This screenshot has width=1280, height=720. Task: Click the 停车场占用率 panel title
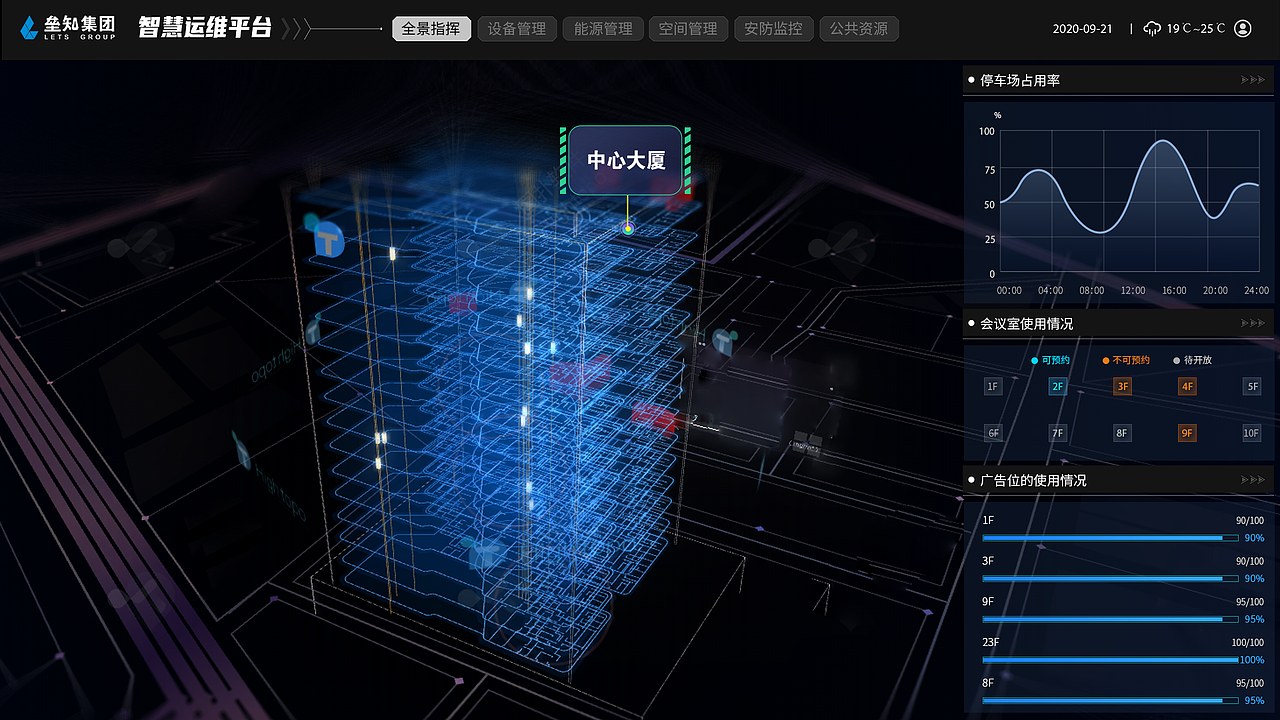pos(1020,80)
